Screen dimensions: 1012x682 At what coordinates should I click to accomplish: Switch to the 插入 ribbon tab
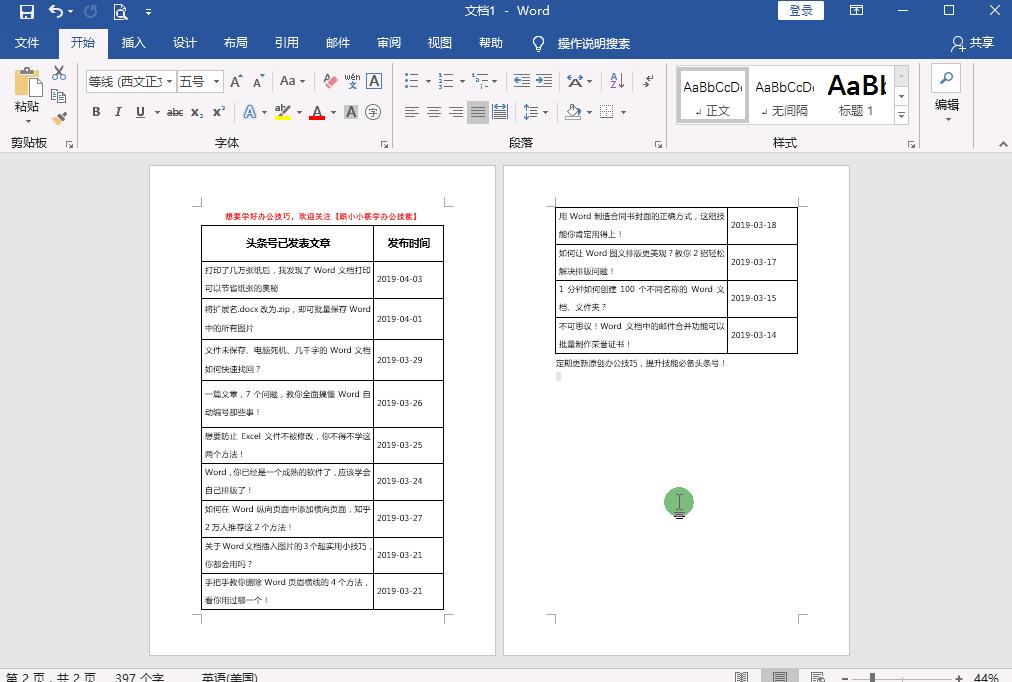click(135, 43)
